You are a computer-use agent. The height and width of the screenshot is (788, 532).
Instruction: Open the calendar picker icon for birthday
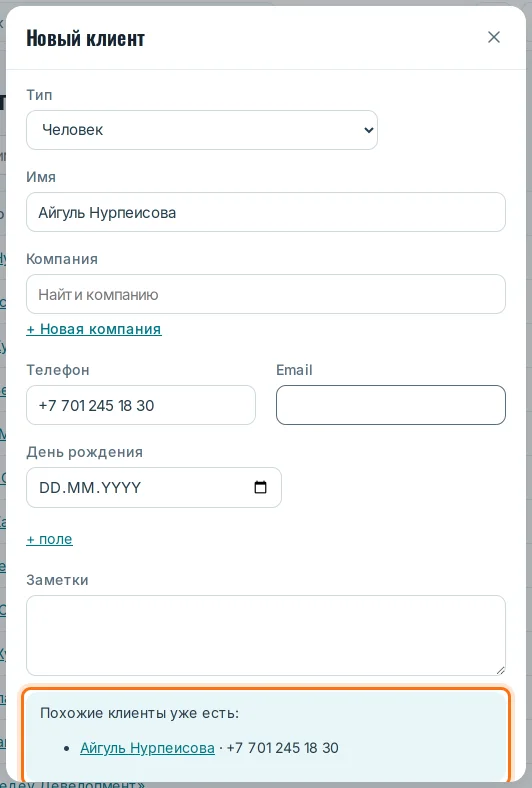pos(260,487)
